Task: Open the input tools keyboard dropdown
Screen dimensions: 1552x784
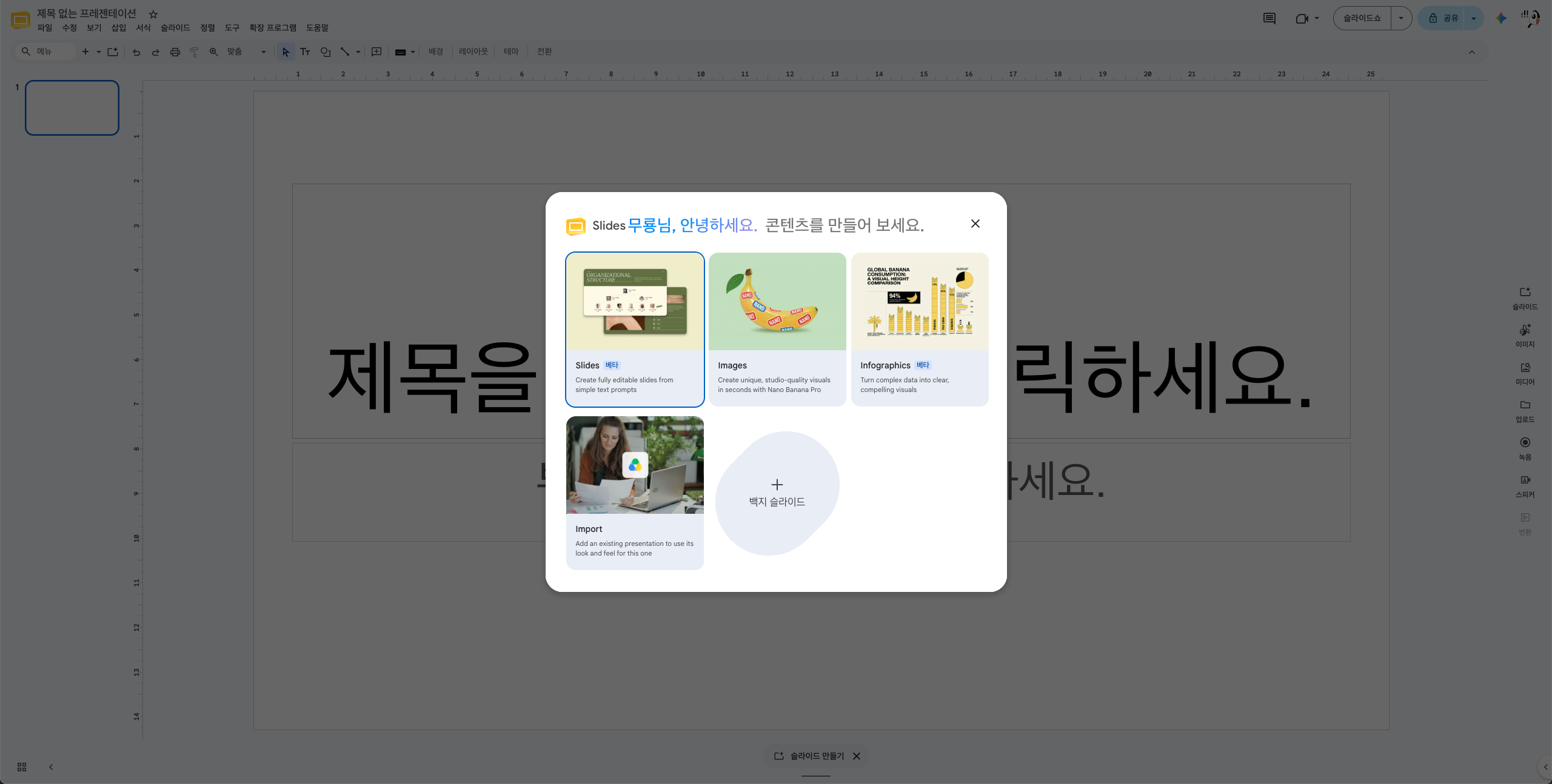Action: (405, 52)
